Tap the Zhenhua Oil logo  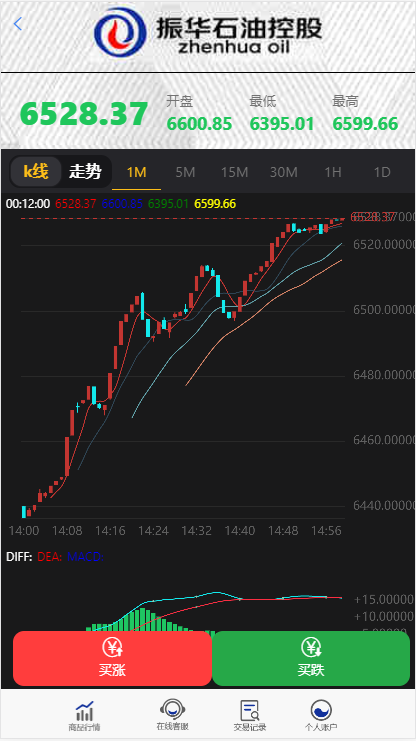click(x=208, y=33)
